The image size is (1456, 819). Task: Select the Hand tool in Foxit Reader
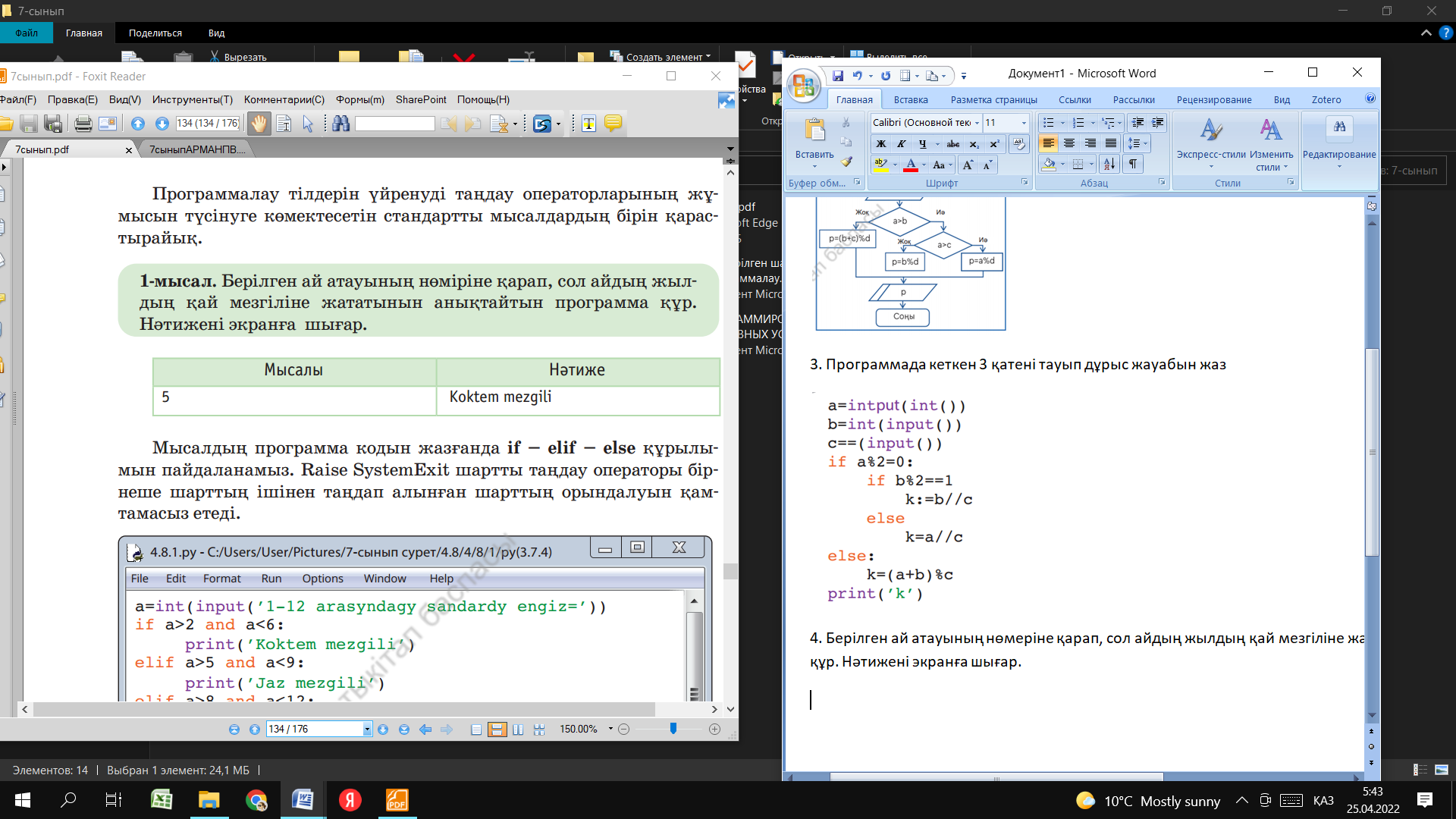[259, 124]
